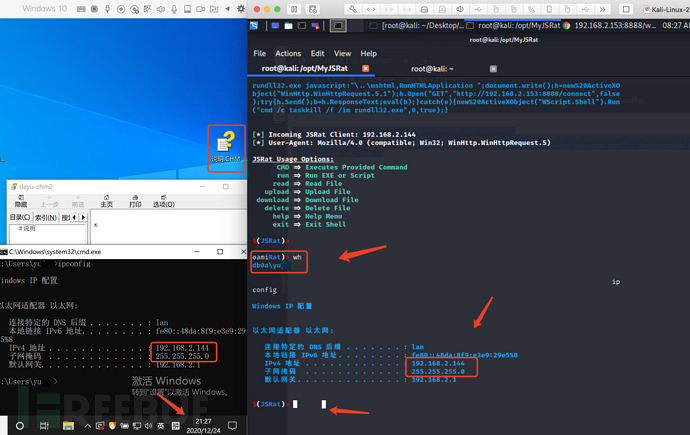Click the Kali-Linux-2 VM title tab
The image size is (690, 435).
666,9
